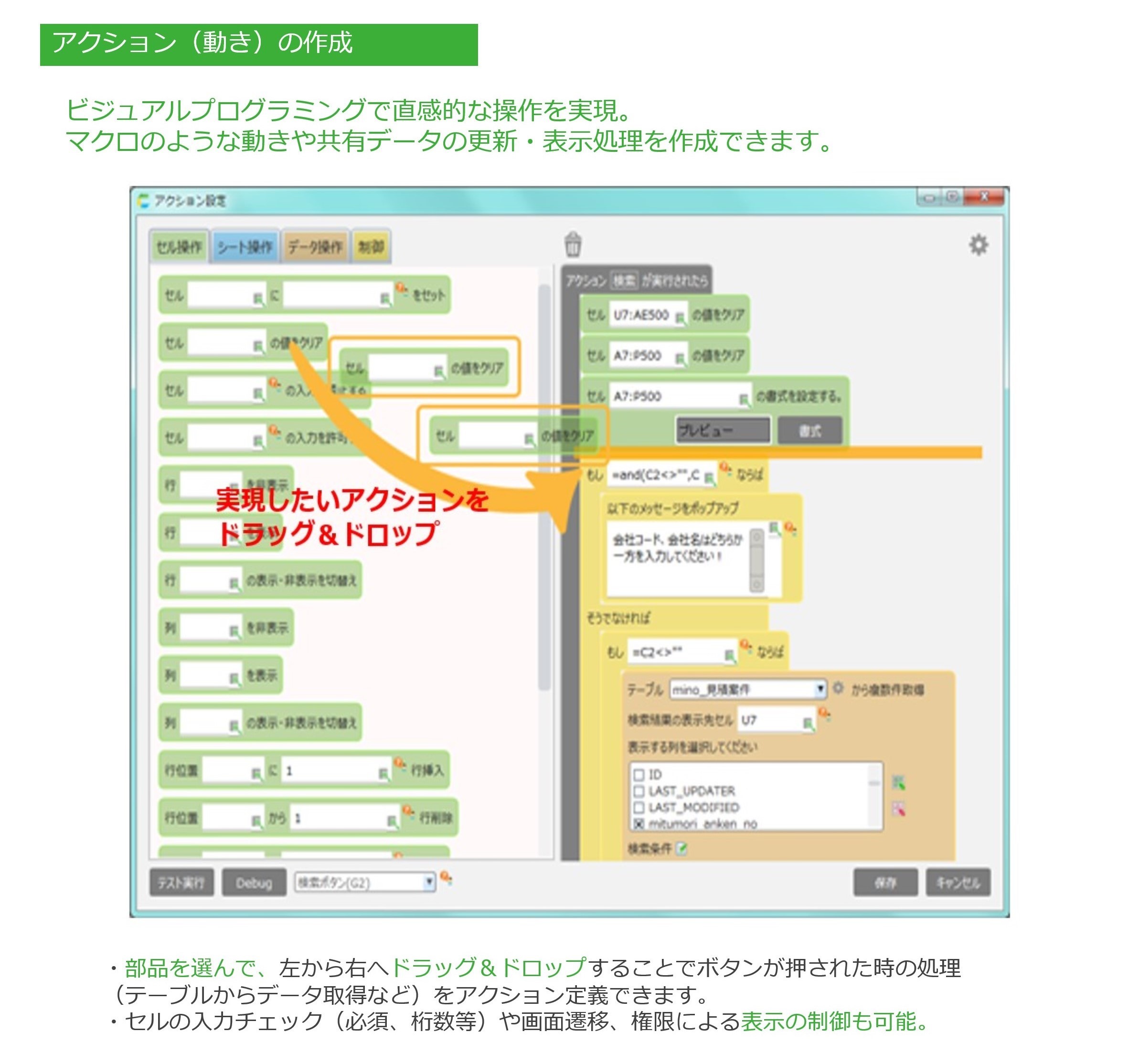Image resolution: width=1128 pixels, height=1064 pixels.
Task: Open the 検索ボタン(G2) dropdown
Action: point(365,883)
